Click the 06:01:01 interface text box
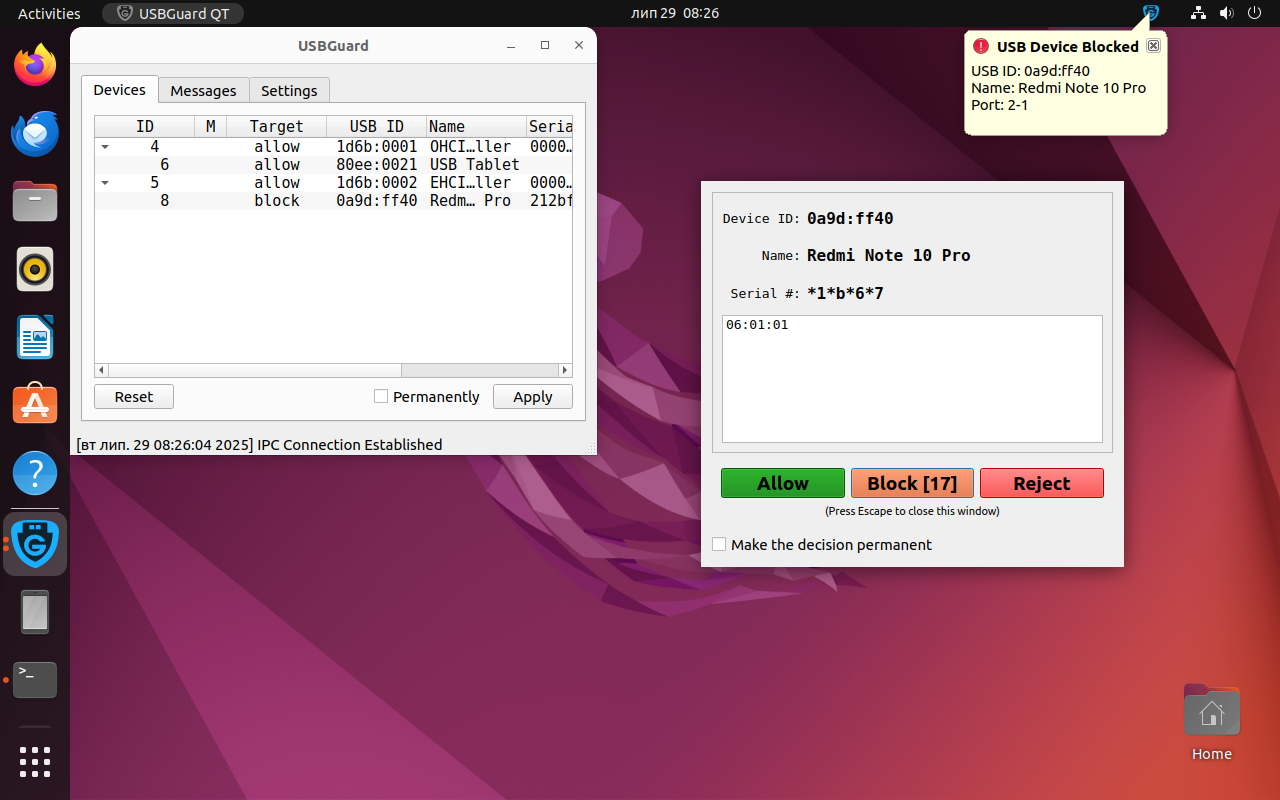 click(912, 379)
